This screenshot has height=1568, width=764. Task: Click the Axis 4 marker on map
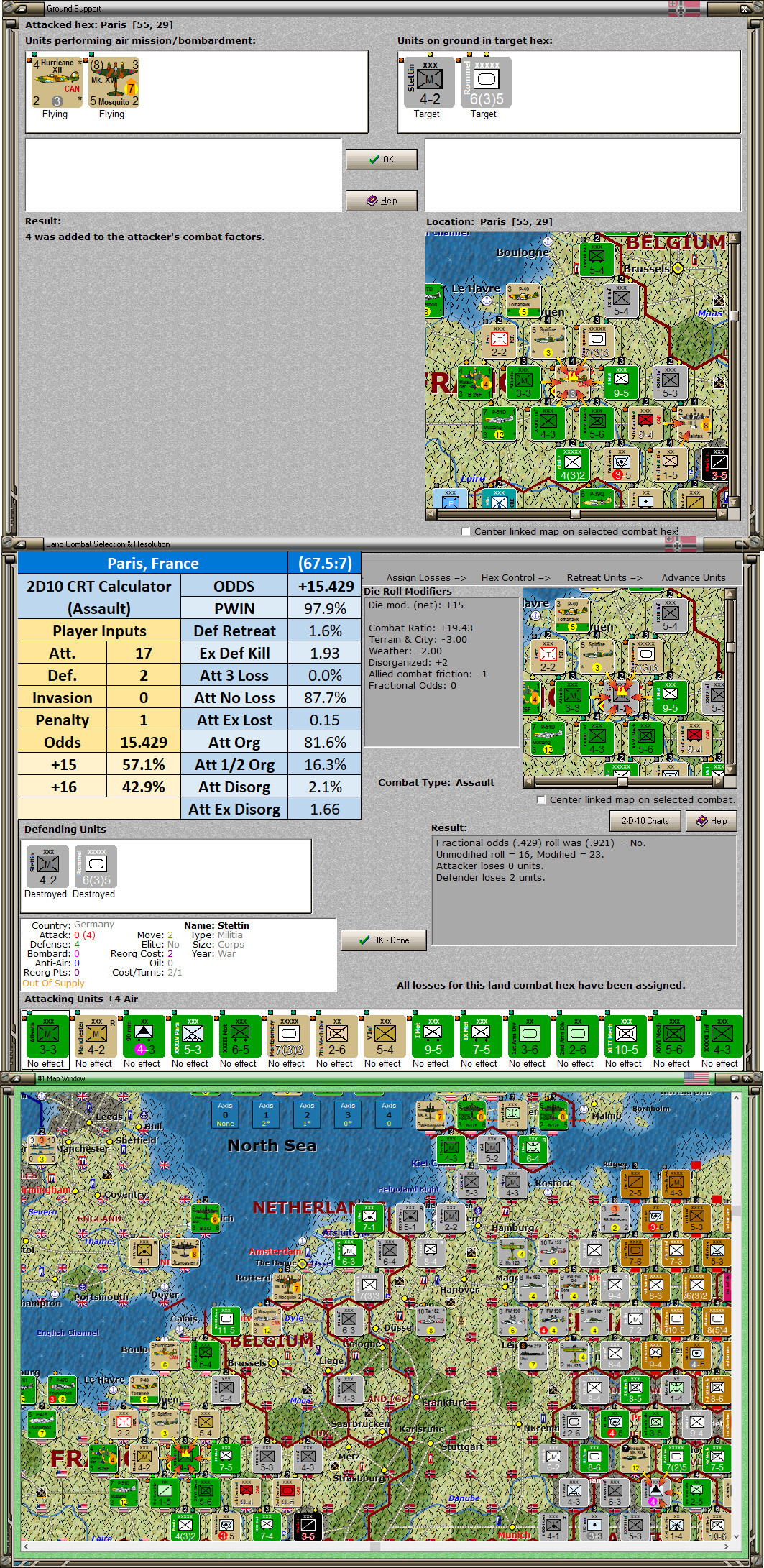[x=389, y=1114]
